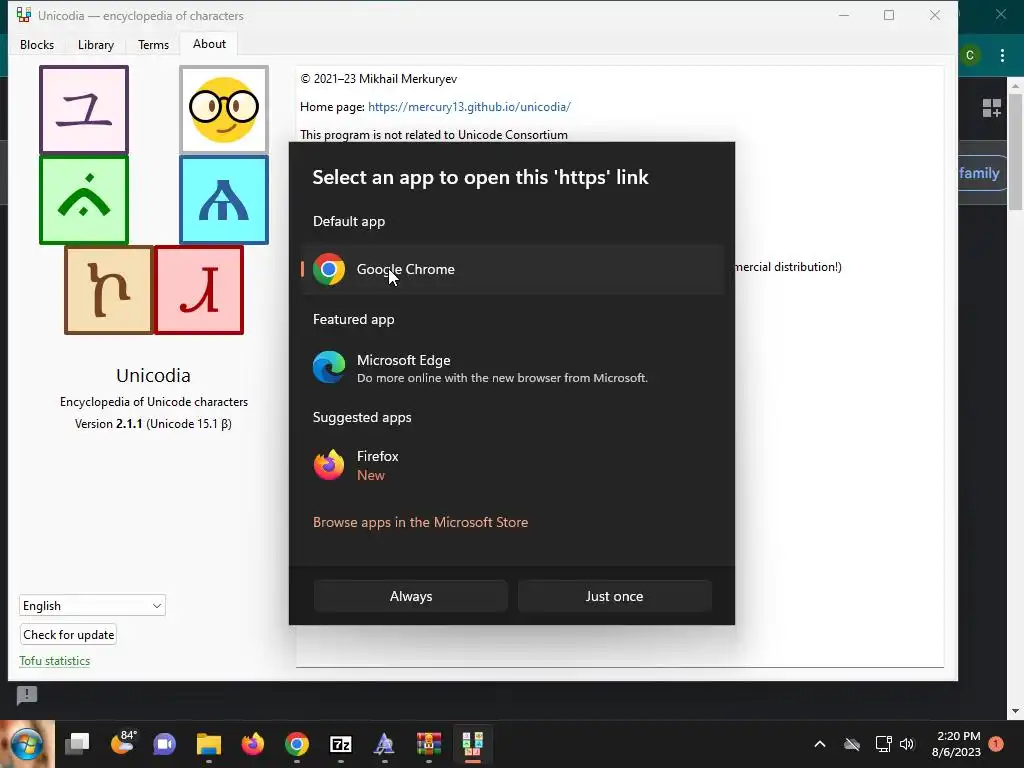Open Task View in the taskbar
The image size is (1024, 768).
(x=77, y=744)
